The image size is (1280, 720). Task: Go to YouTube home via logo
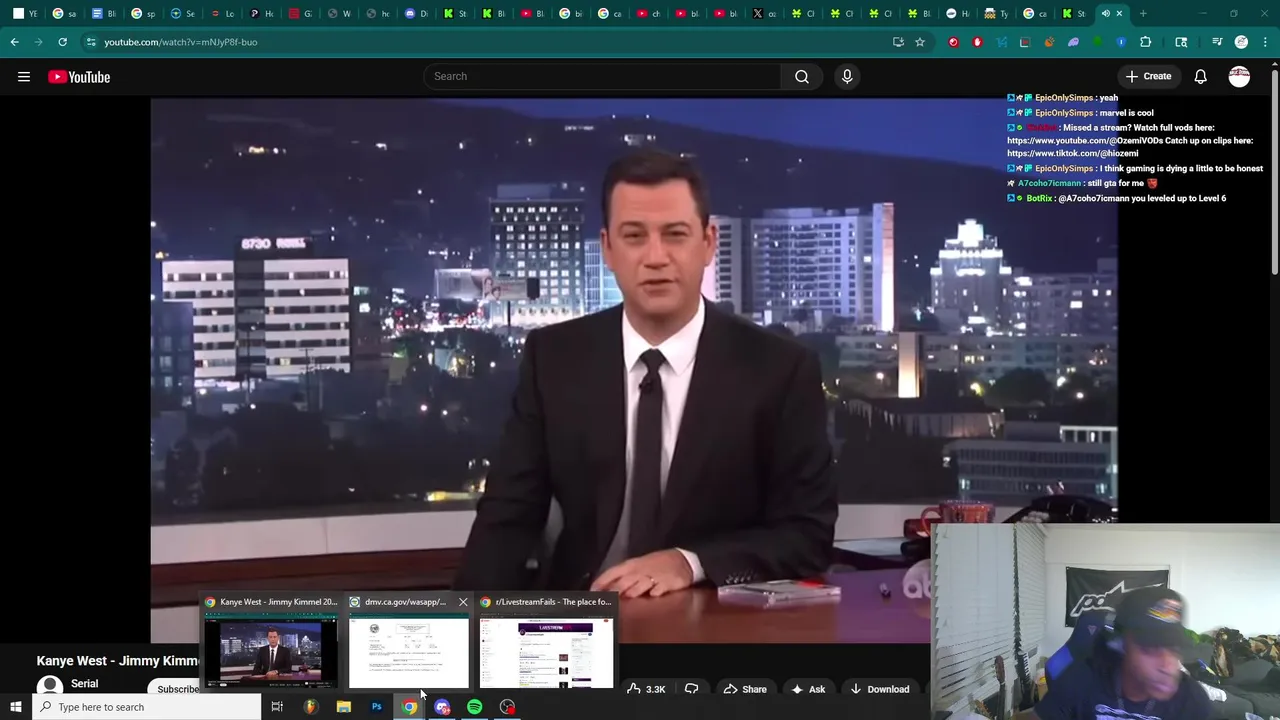click(79, 77)
